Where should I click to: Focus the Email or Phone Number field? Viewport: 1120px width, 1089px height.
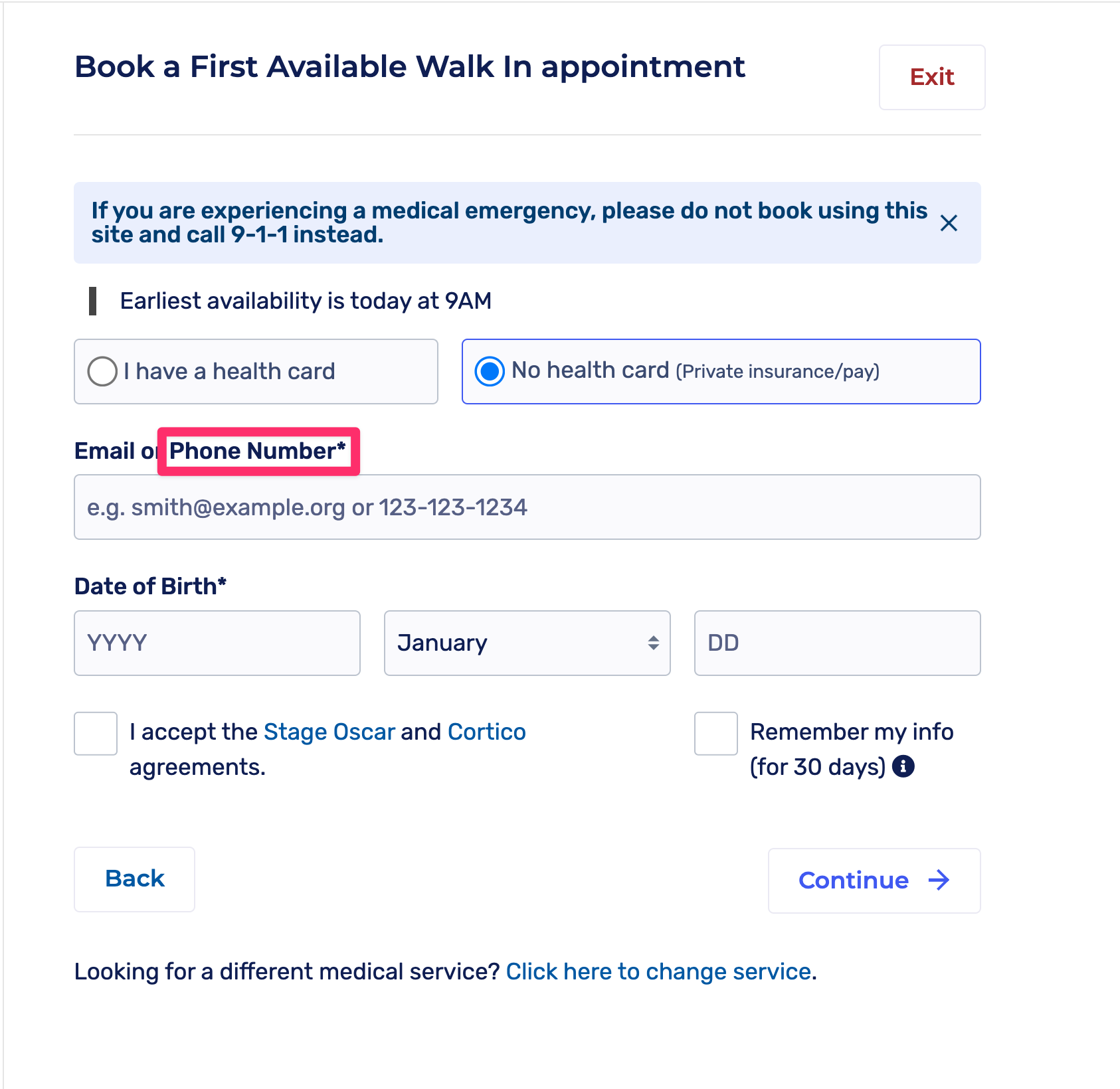[x=527, y=507]
